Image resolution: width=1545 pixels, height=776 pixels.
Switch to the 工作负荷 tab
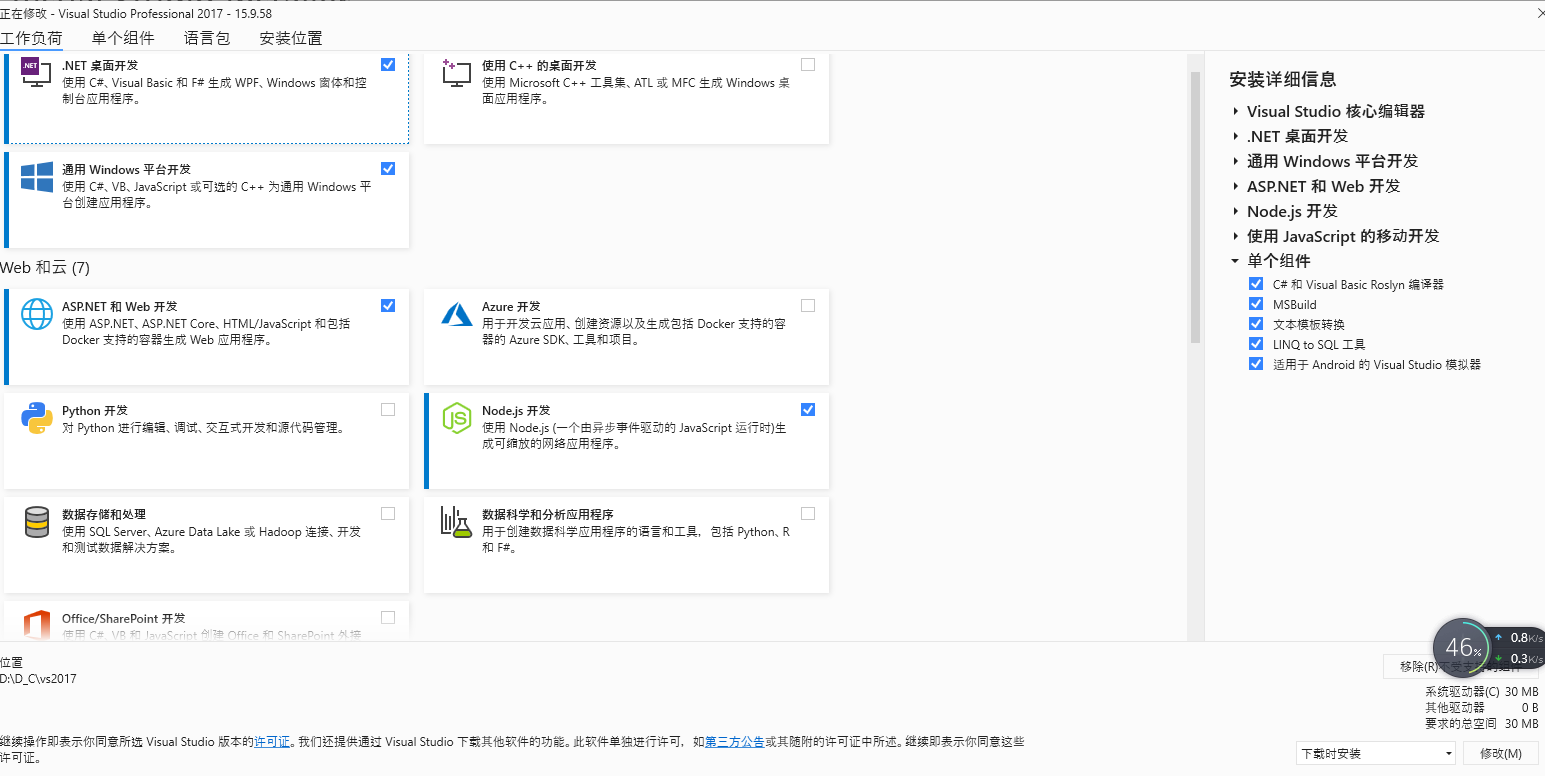pos(31,38)
